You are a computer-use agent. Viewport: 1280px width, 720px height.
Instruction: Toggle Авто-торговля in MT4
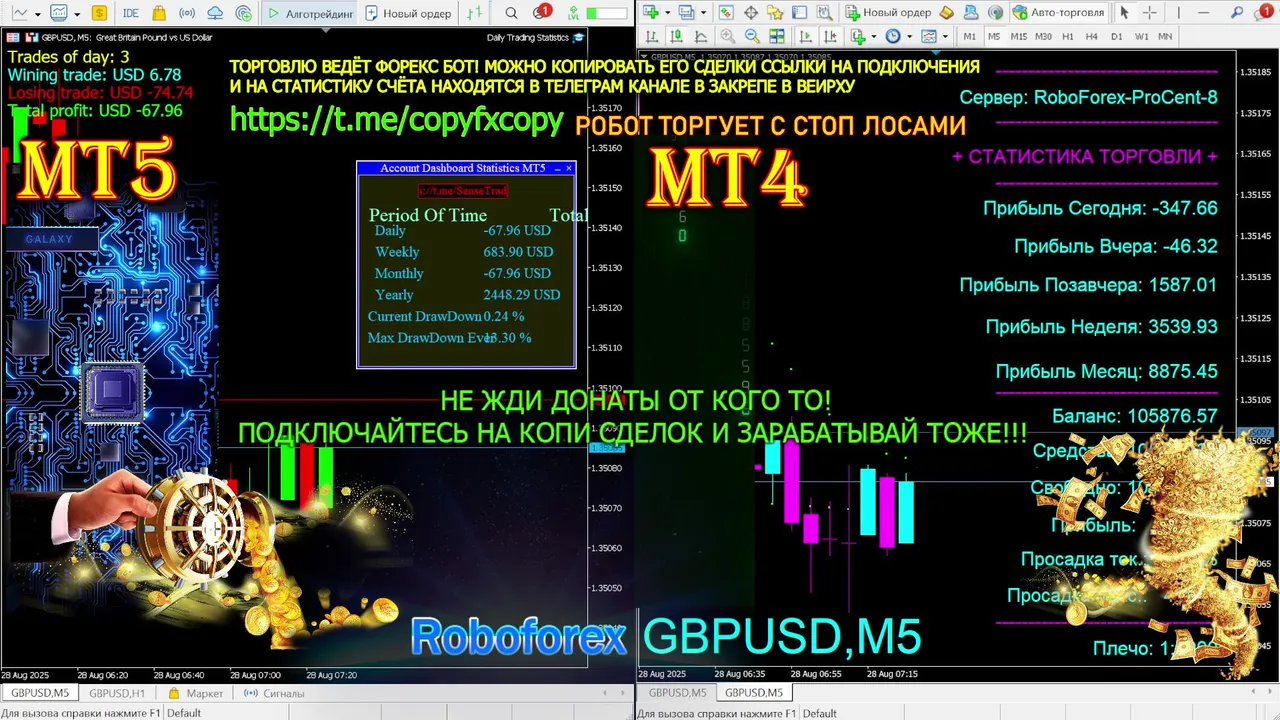tap(1058, 13)
